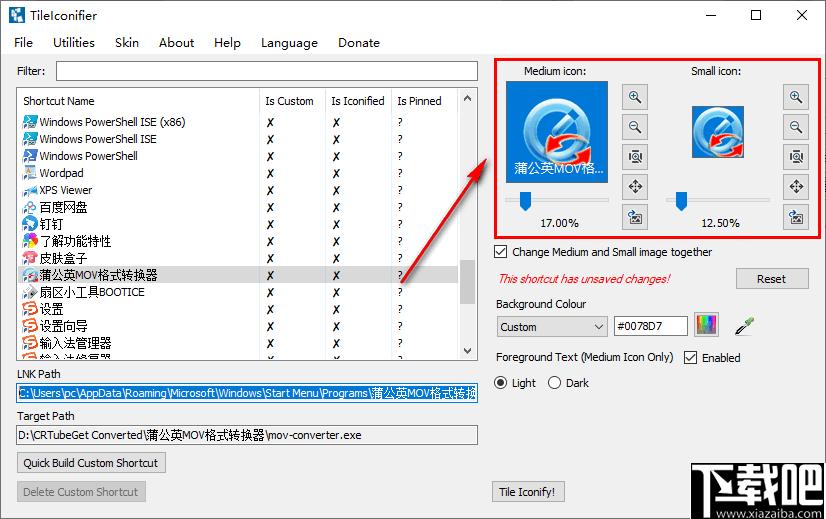Select the 蒲公英MOV格式转换器 shortcut
The width and height of the screenshot is (826, 519).
[x=240, y=275]
